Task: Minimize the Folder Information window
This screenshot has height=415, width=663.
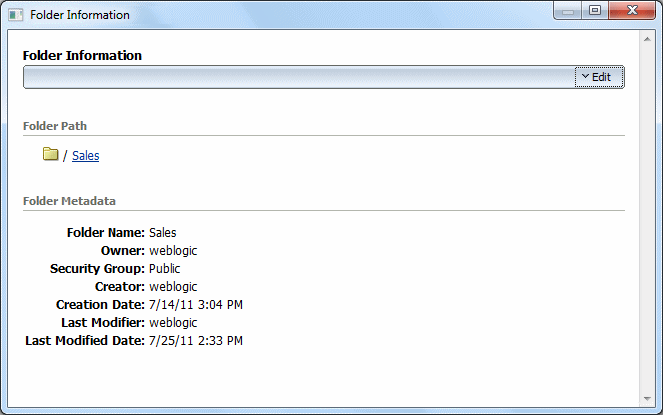Action: 567,11
